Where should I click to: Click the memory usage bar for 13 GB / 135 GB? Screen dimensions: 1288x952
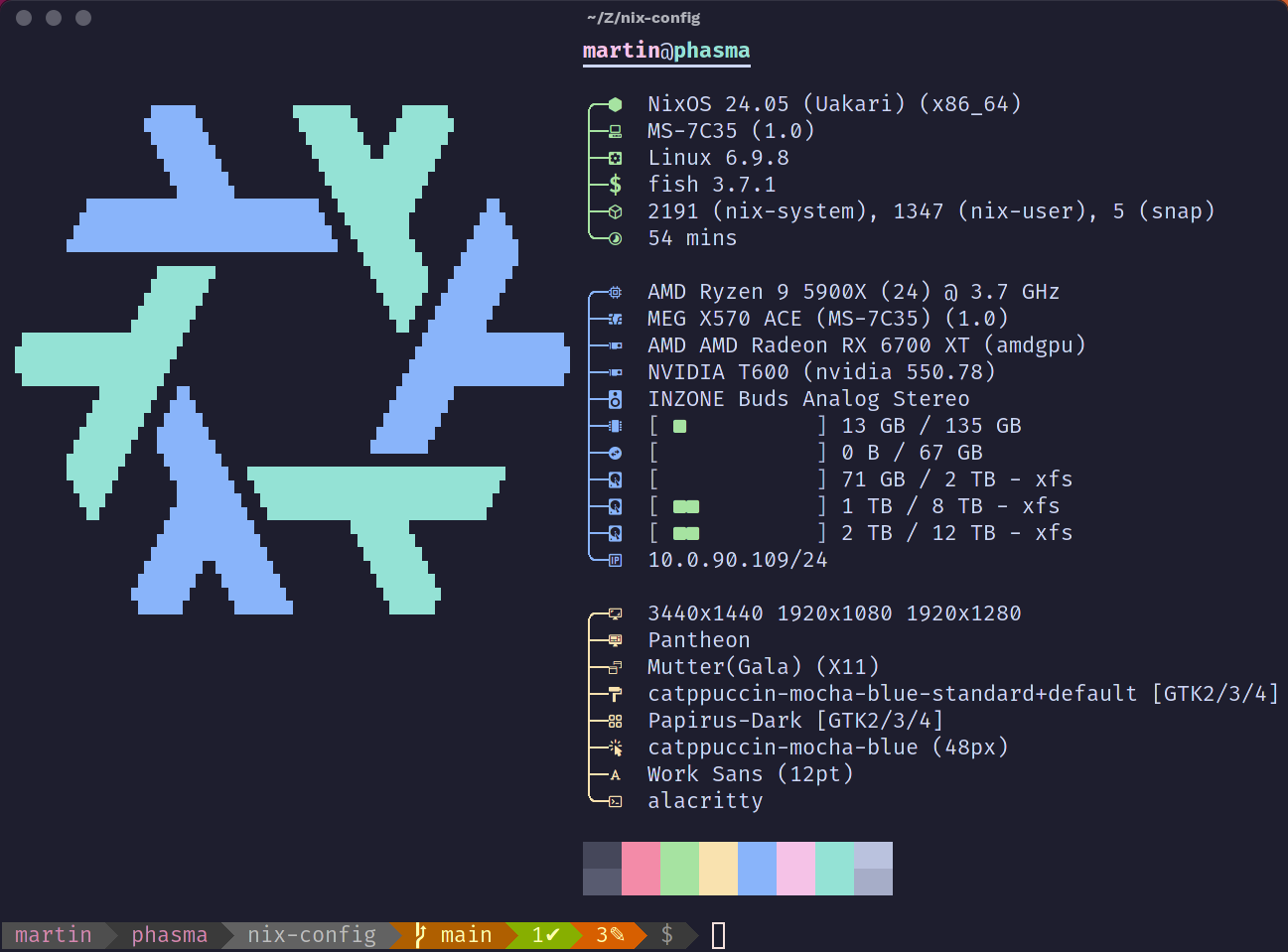(x=738, y=426)
